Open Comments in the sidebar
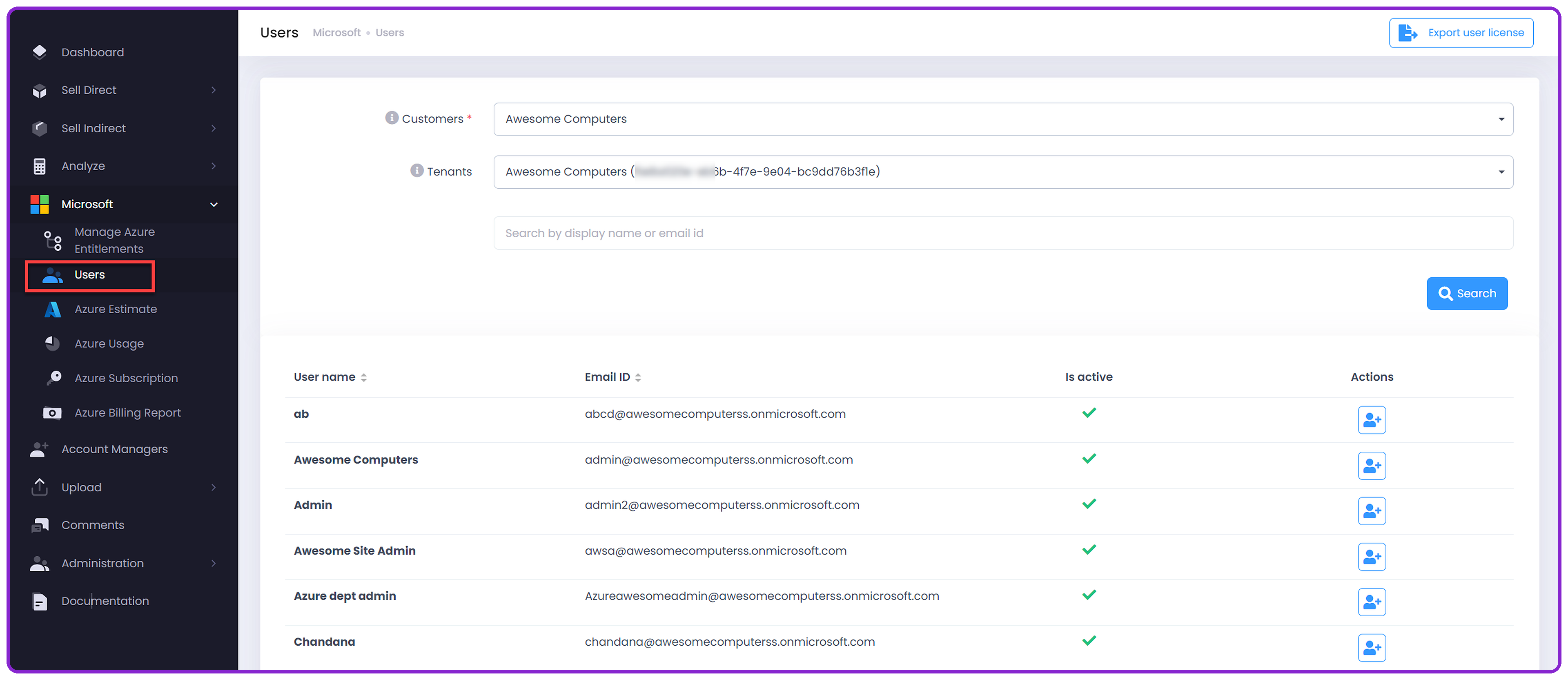 93,525
